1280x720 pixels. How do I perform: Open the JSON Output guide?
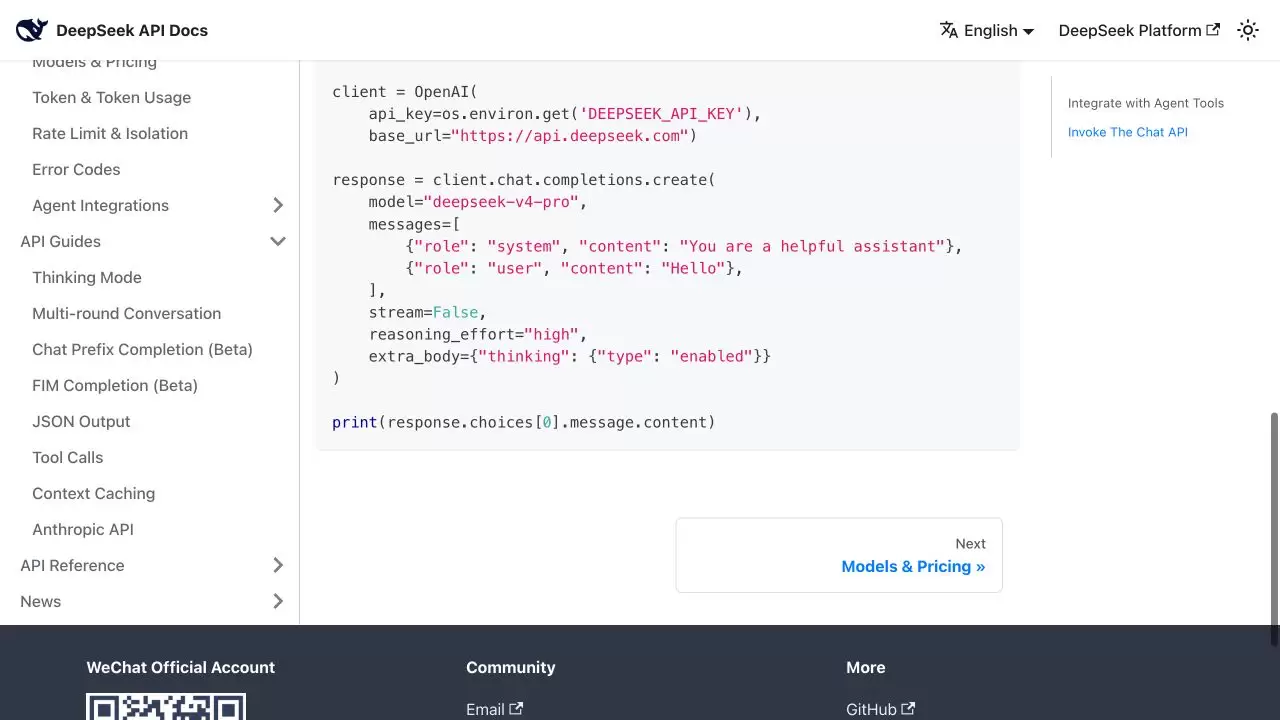coord(81,421)
